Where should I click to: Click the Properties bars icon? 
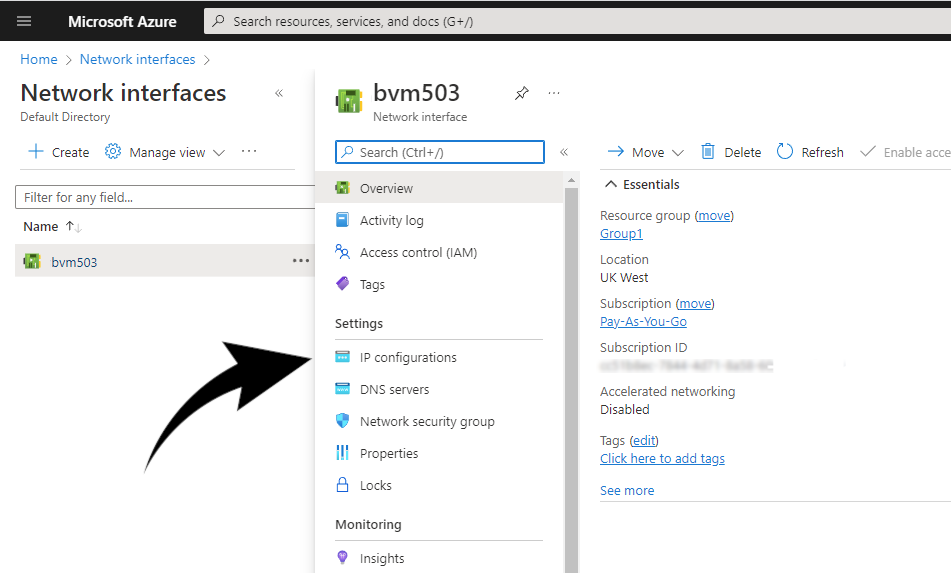pos(343,452)
